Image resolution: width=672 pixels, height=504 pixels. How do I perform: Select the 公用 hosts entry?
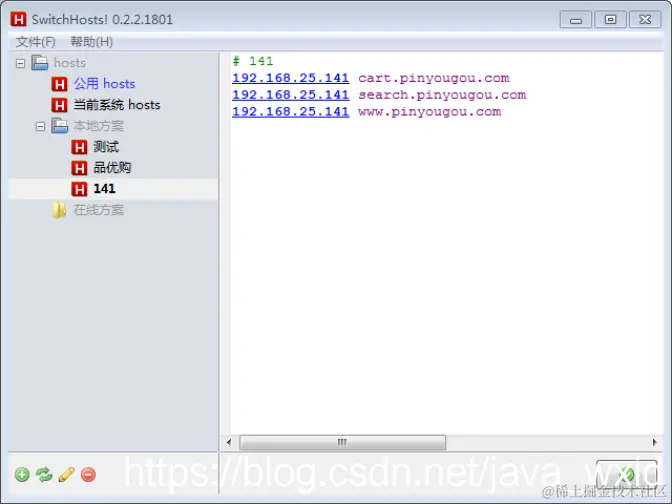coord(104,84)
